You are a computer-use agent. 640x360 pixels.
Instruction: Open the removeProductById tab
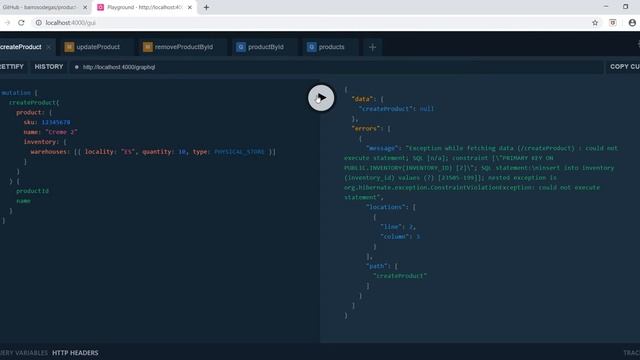pos(184,47)
